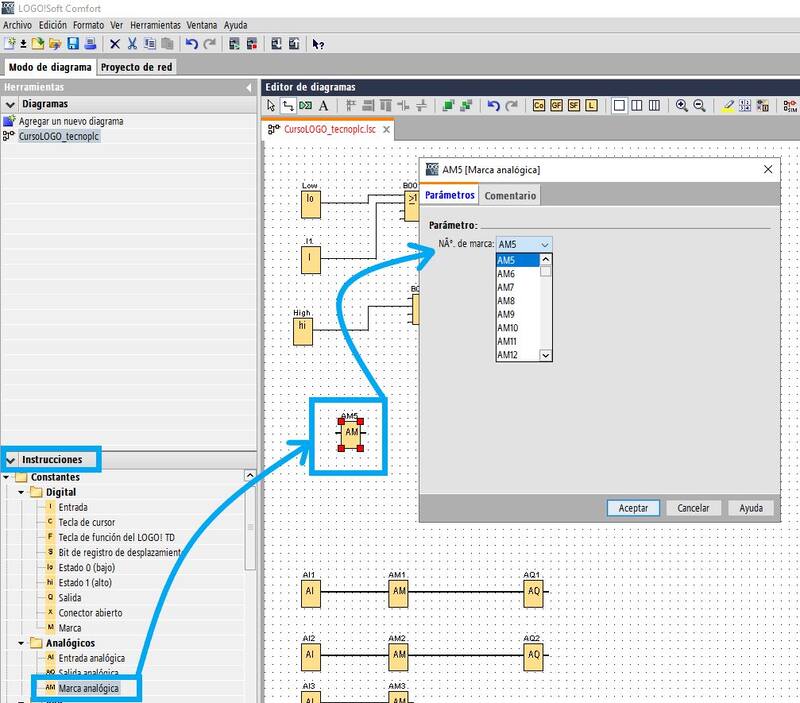Click the scissors Cut icon
The width and height of the screenshot is (800, 703).
pos(132,44)
